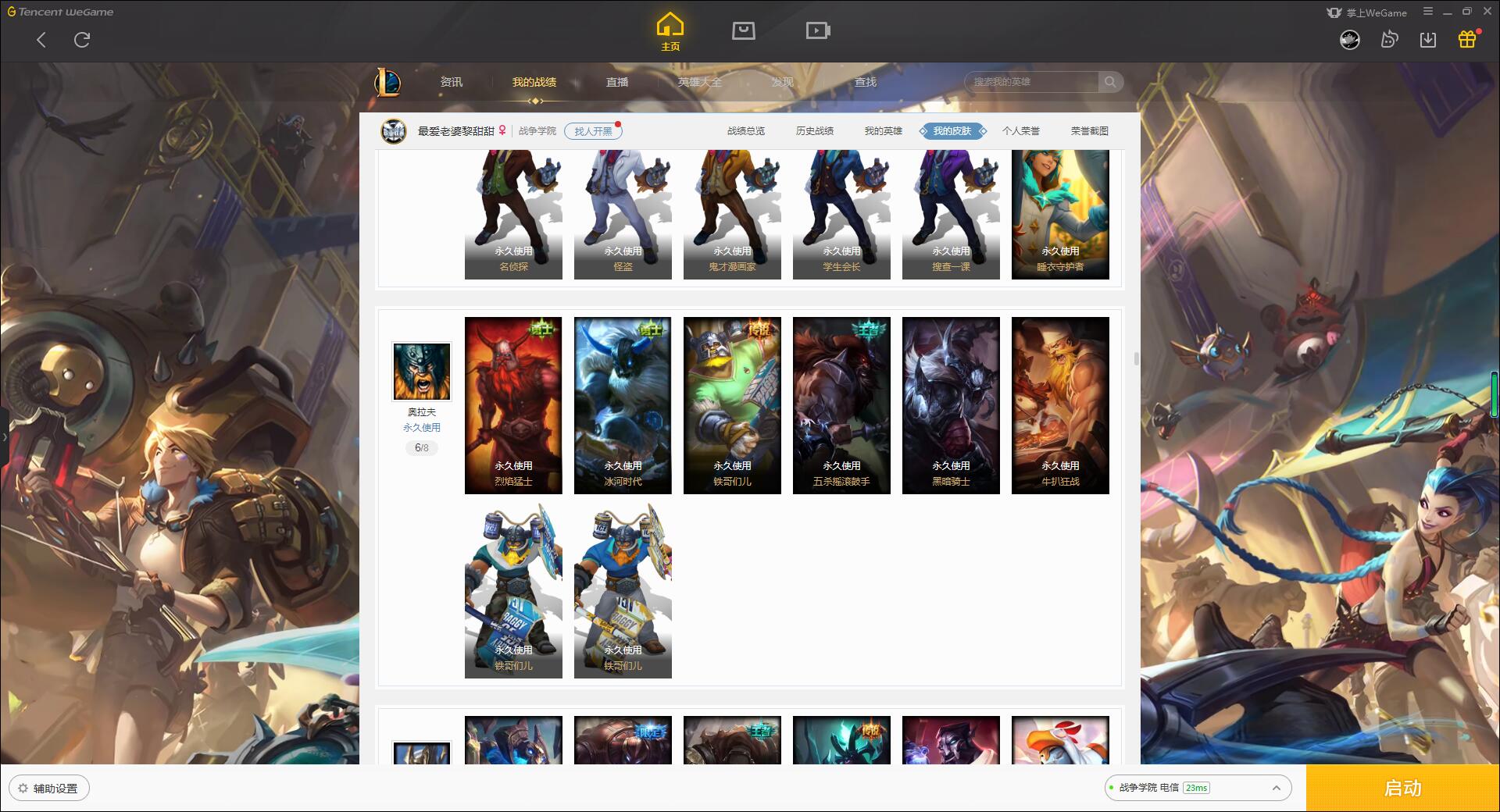Open the 学生会长 skin card
The height and width of the screenshot is (812, 1500).
841,215
